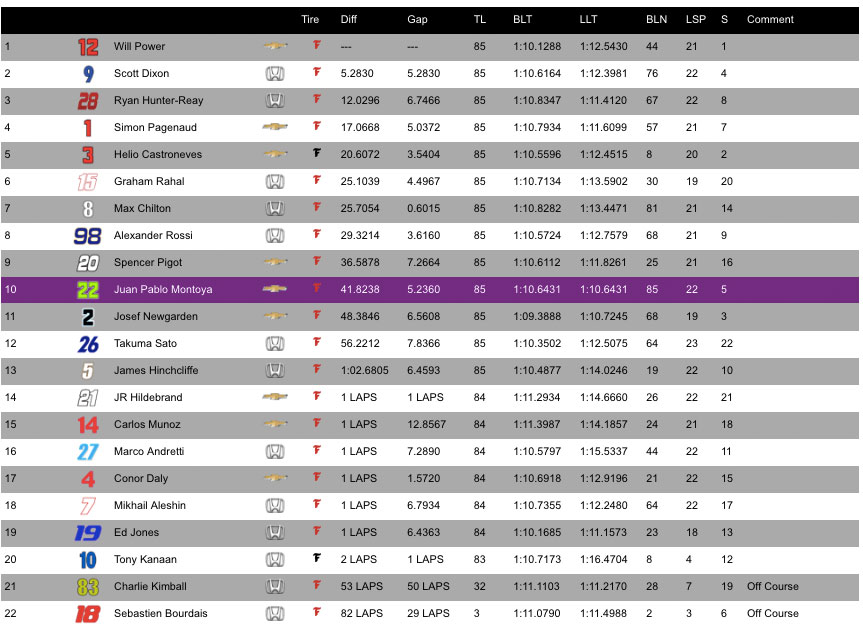Click Diff value 48.3846 for Josef Newgarden
The image size is (863, 635).
point(360,316)
